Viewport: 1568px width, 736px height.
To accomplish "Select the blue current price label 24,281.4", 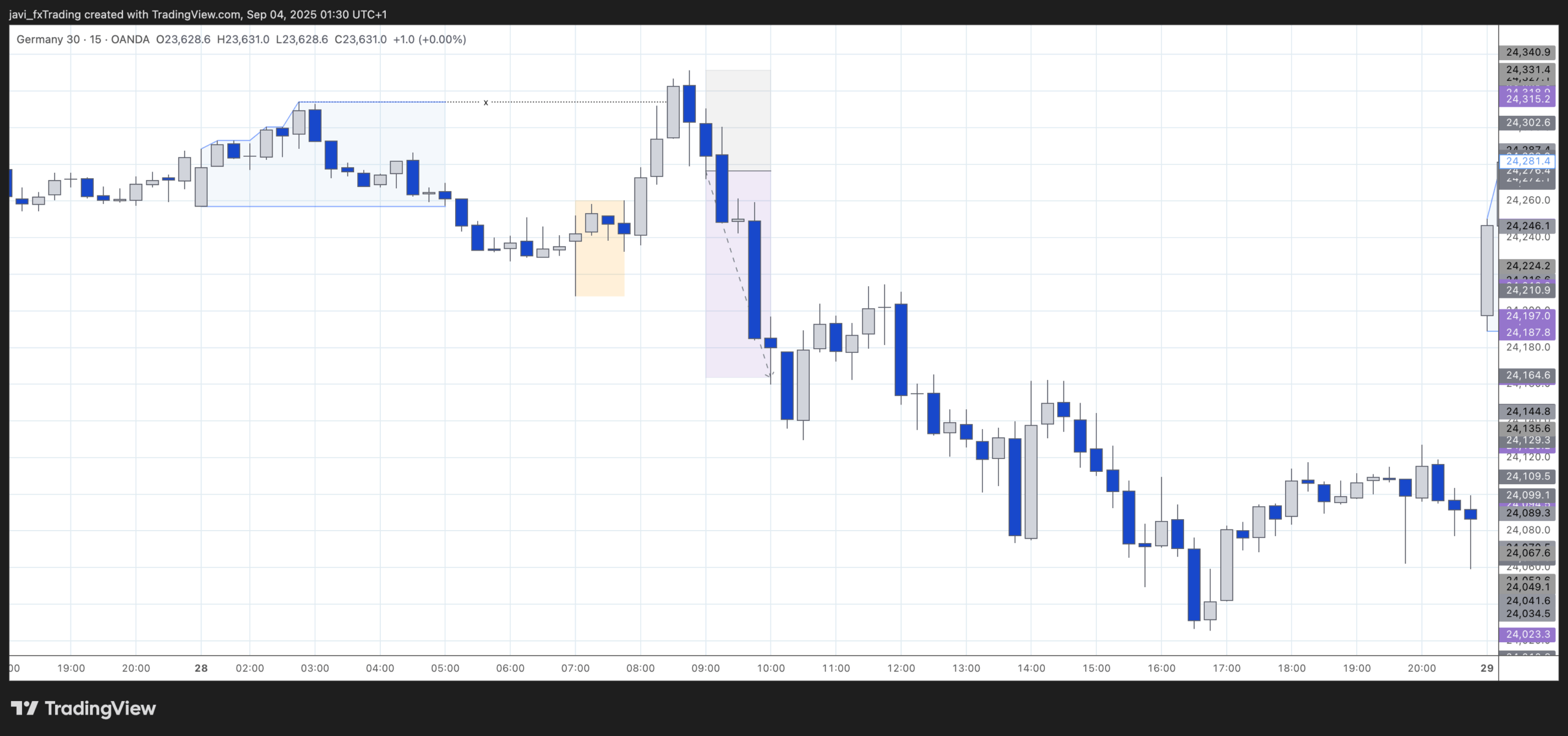I will click(x=1528, y=161).
